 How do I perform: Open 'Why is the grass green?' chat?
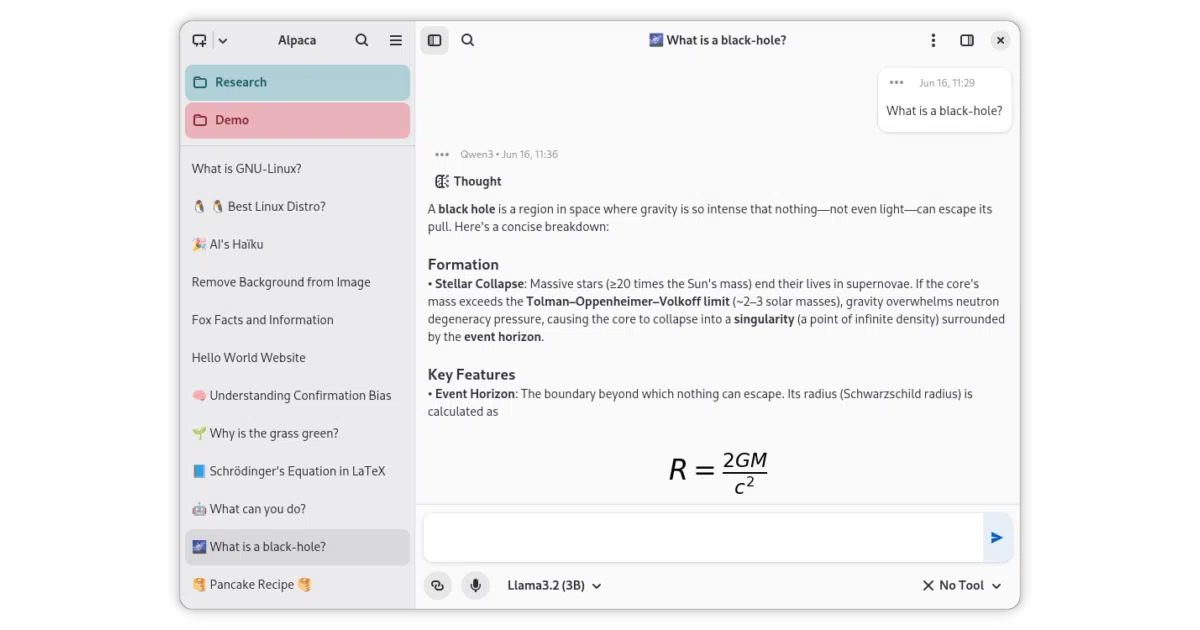coord(297,434)
